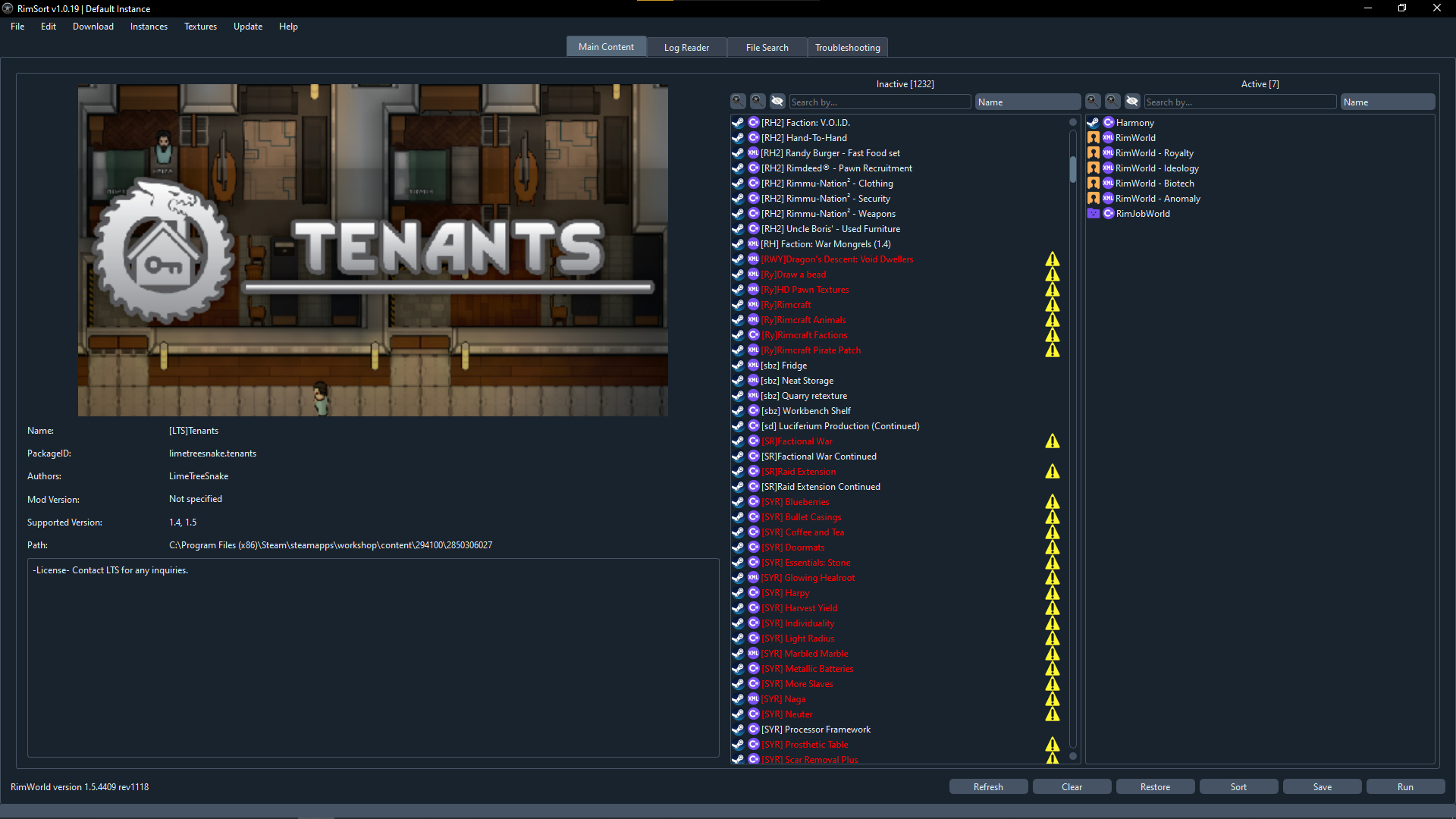The height and width of the screenshot is (819, 1456).
Task: Open the File menu
Action: coord(17,26)
